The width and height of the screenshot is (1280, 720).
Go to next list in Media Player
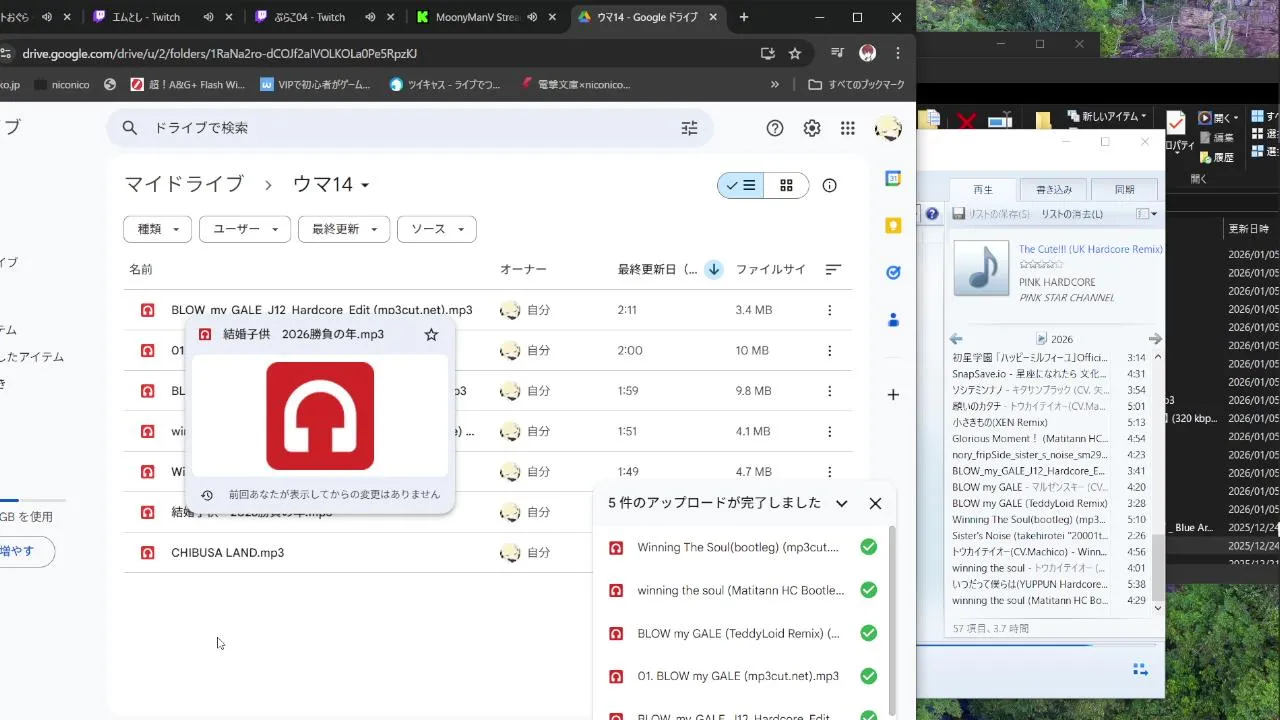coord(1155,339)
